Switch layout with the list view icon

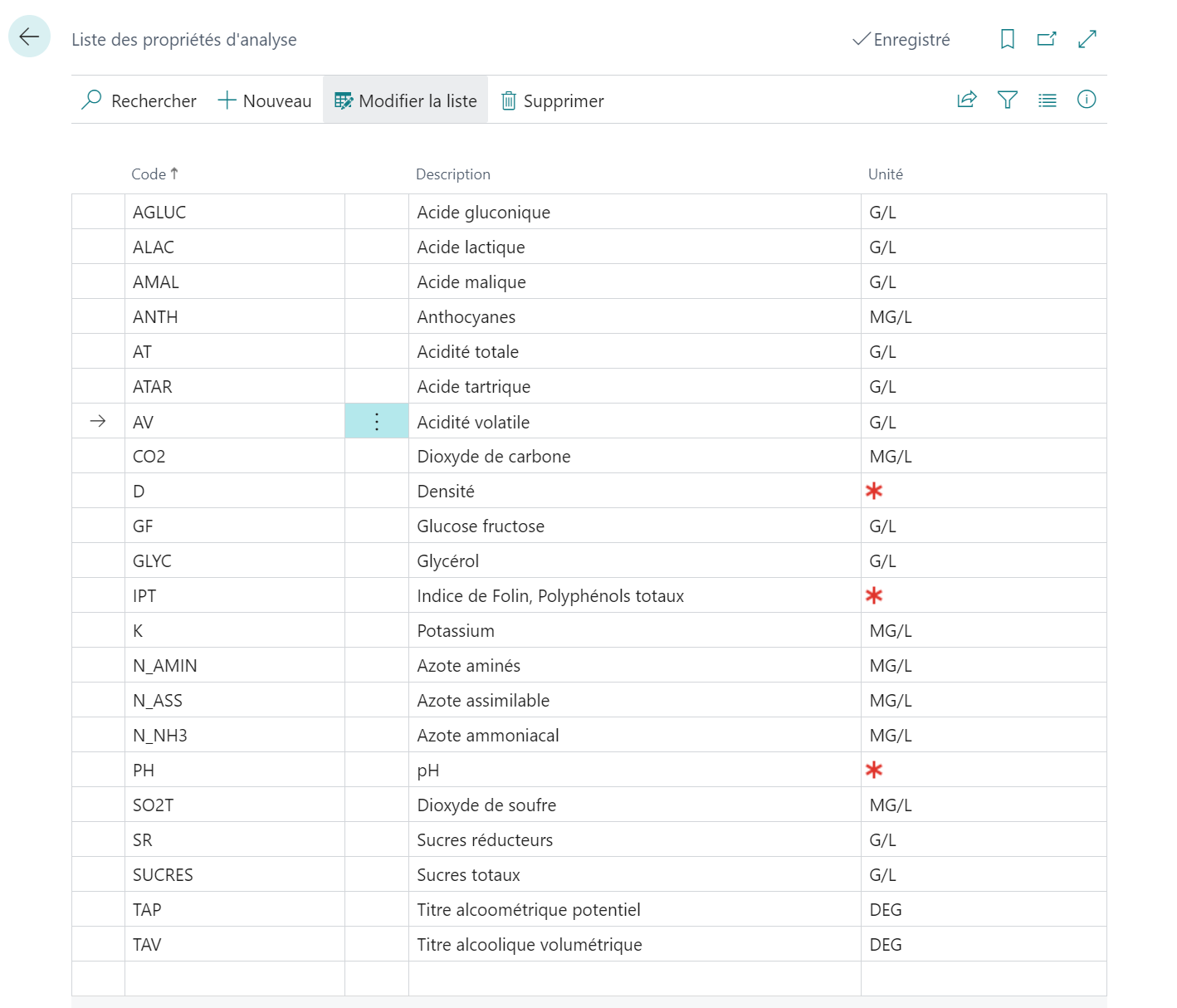(1047, 100)
